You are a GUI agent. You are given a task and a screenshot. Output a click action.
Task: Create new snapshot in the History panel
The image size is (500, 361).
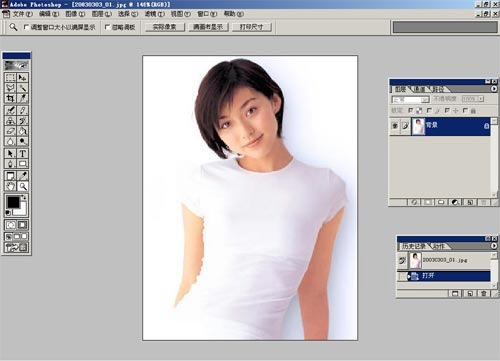pos(470,294)
